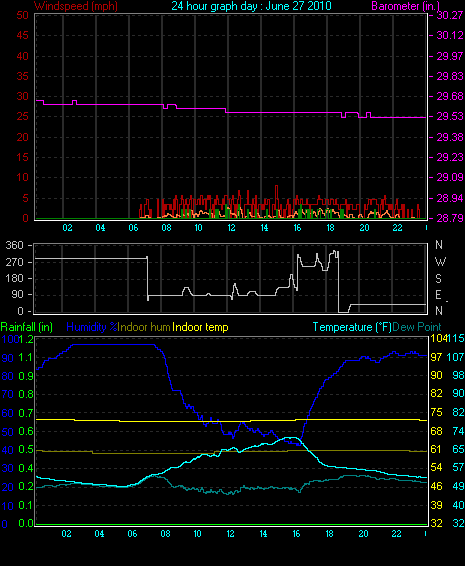Viewport: 465px width, 566px height.
Task: Select the 30.12 barometer scale value
Action: 450,35
